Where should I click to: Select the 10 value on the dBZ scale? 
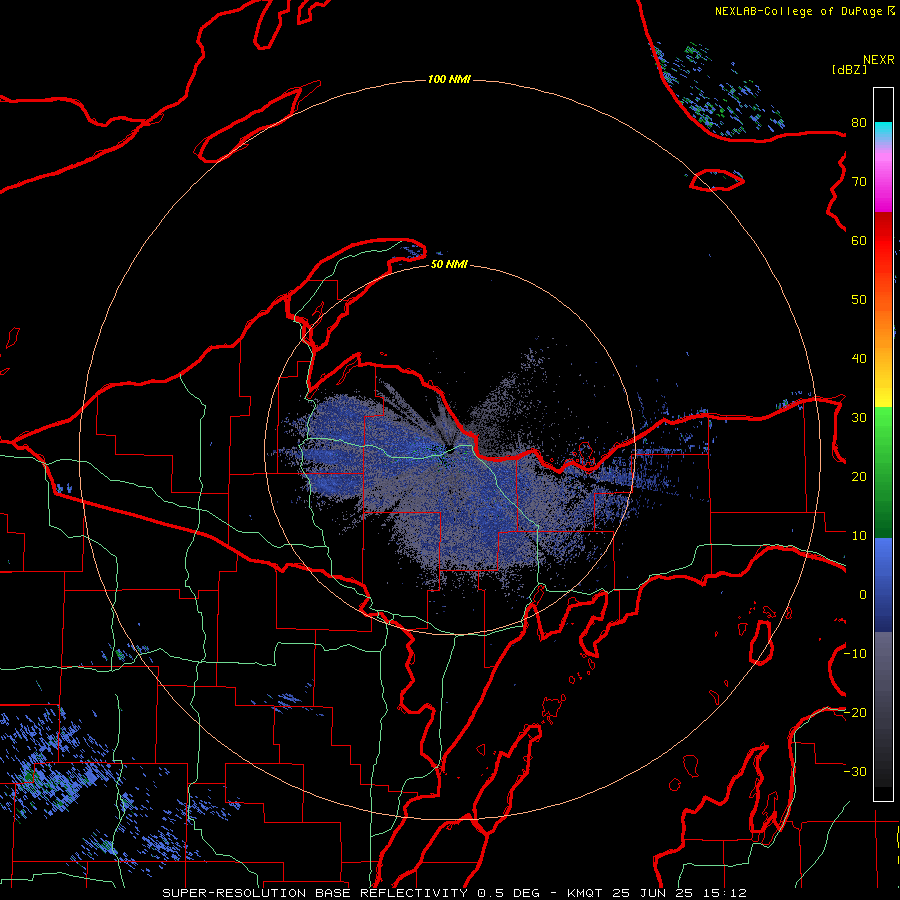pos(859,536)
